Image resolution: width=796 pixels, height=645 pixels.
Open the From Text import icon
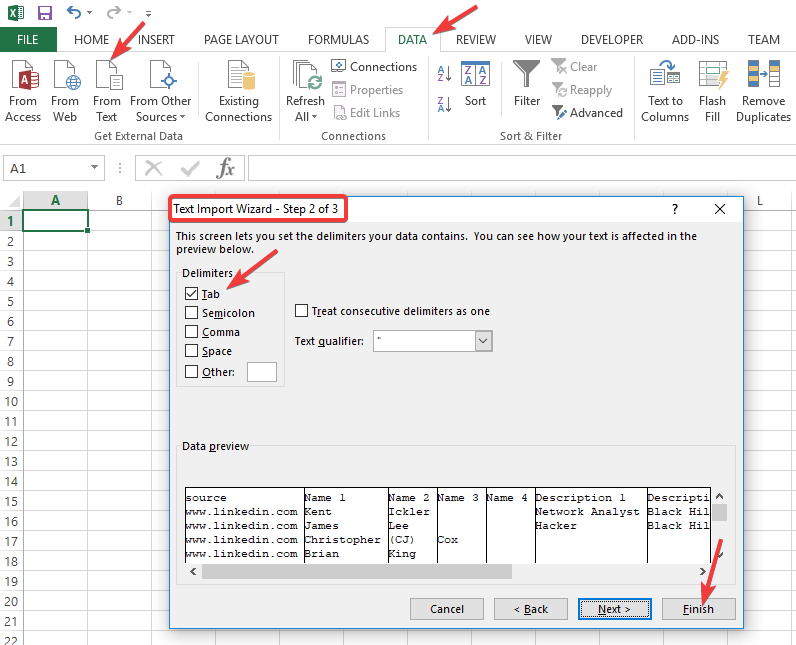coord(107,77)
